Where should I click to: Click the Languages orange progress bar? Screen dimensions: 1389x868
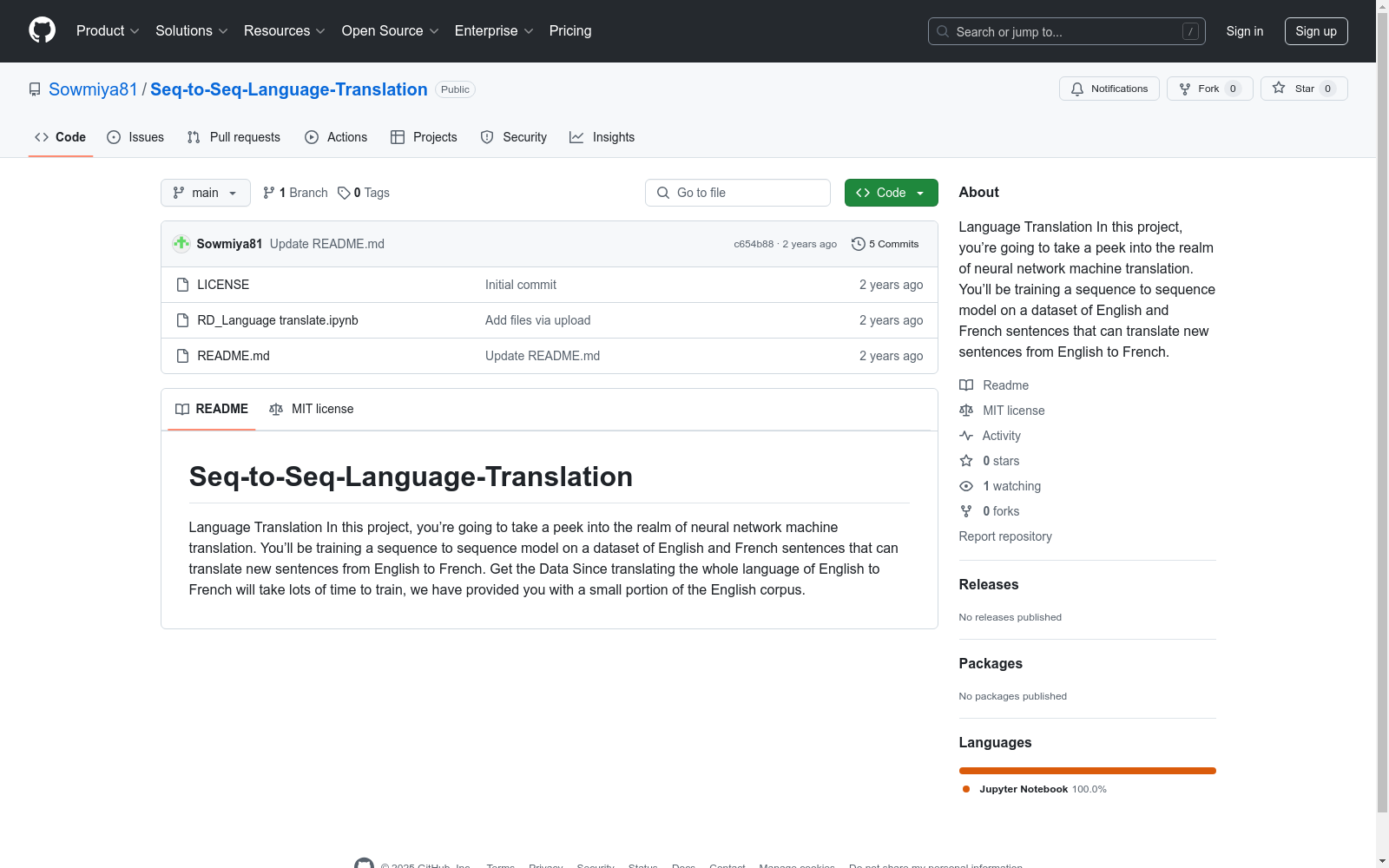coord(1088,771)
